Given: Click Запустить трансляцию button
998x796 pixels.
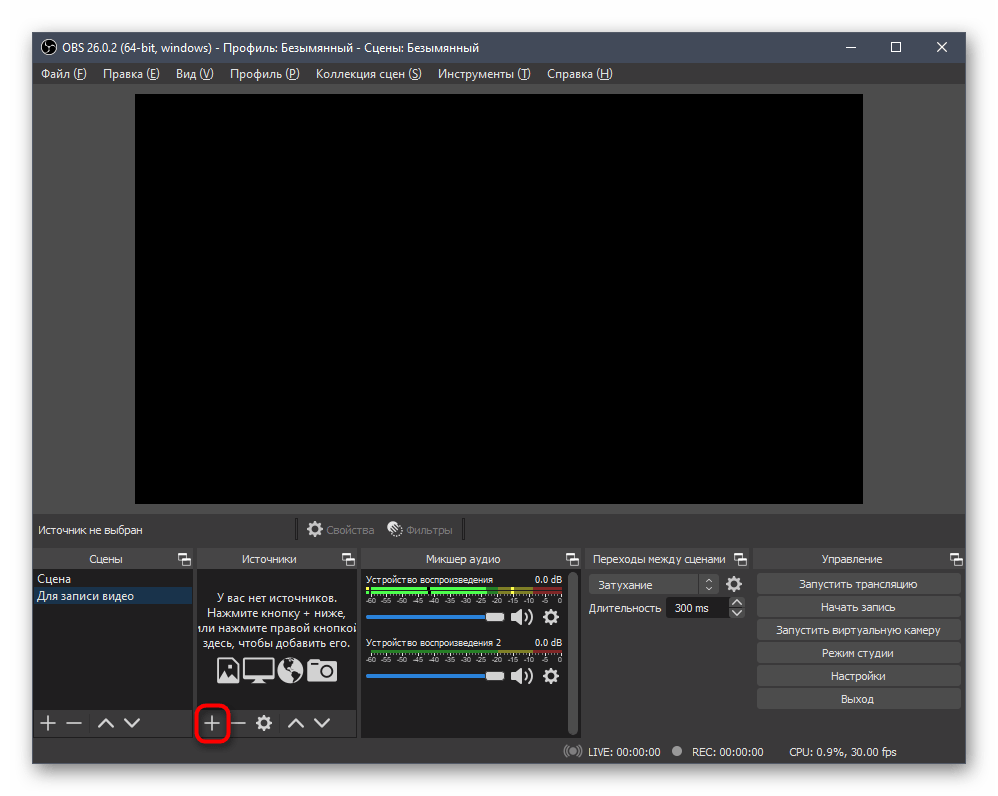Looking at the screenshot, I should [858, 584].
